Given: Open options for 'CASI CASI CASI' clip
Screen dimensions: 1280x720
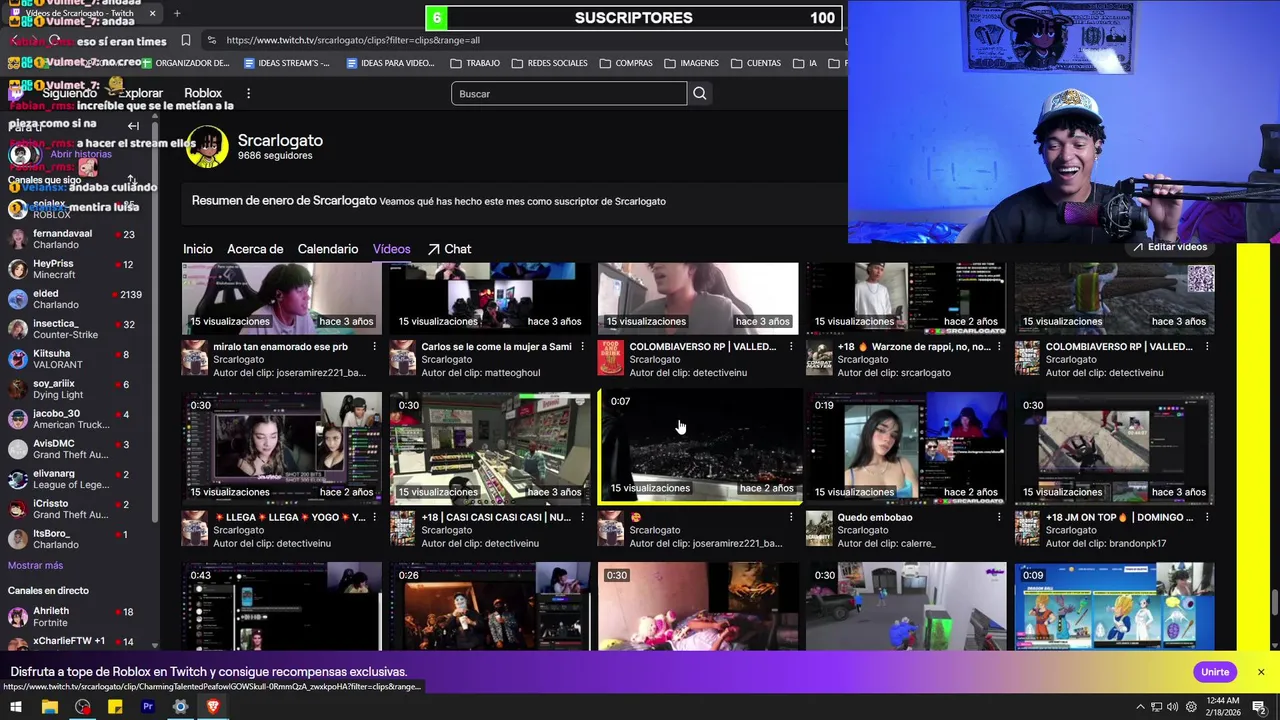Looking at the screenshot, I should click(583, 517).
